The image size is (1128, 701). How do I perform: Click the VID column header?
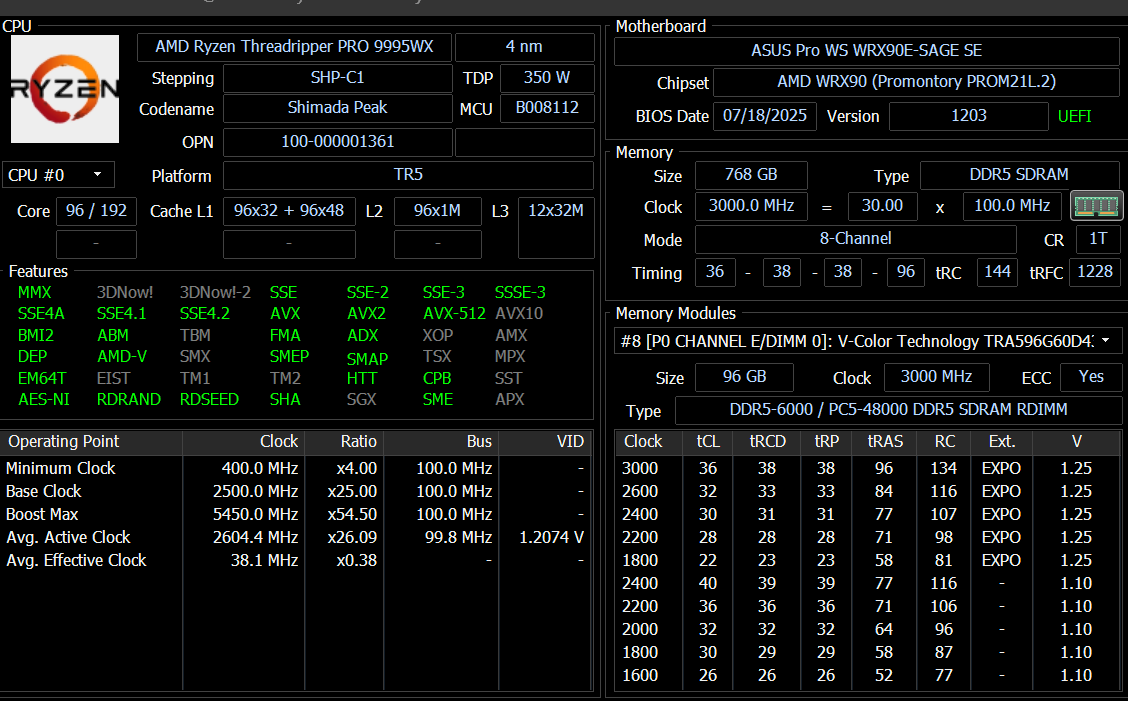pyautogui.click(x=545, y=442)
